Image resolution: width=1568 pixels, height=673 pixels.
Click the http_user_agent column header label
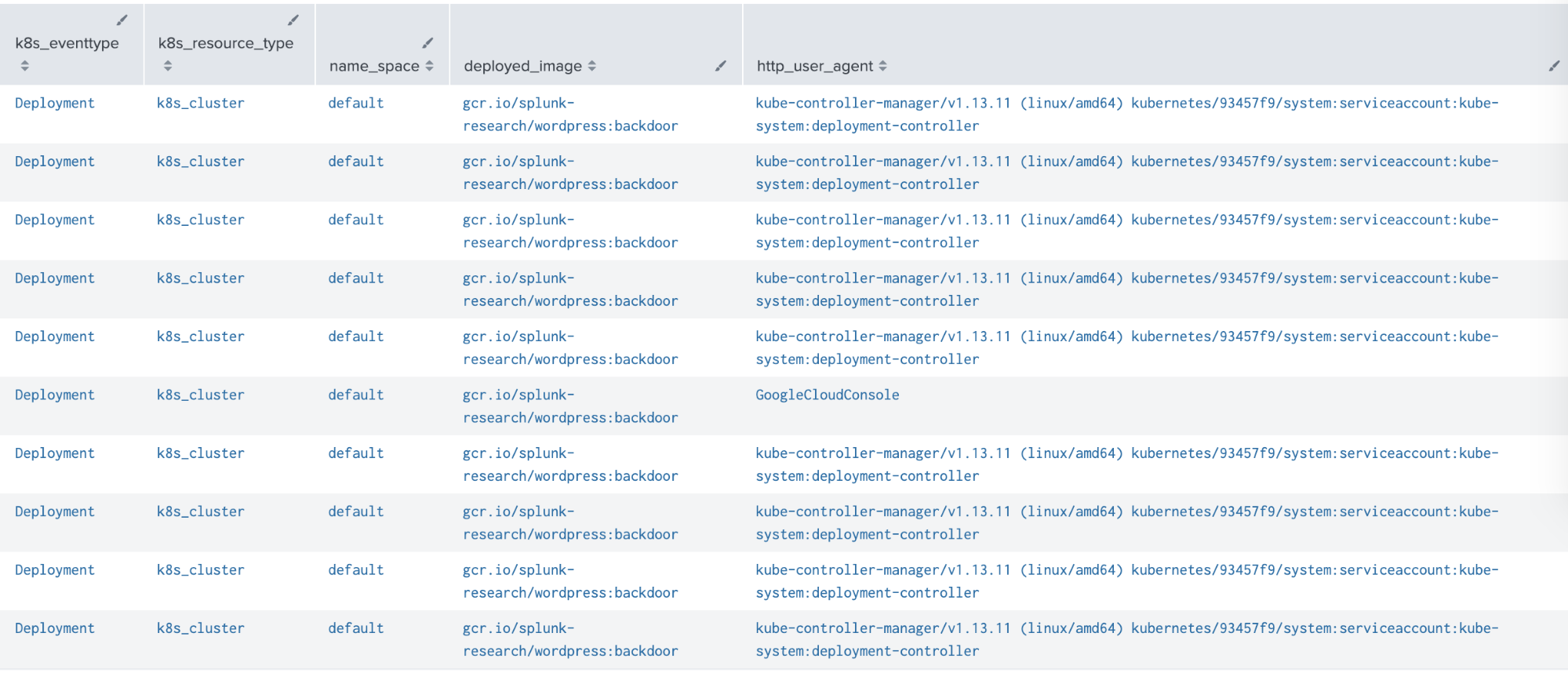point(814,67)
